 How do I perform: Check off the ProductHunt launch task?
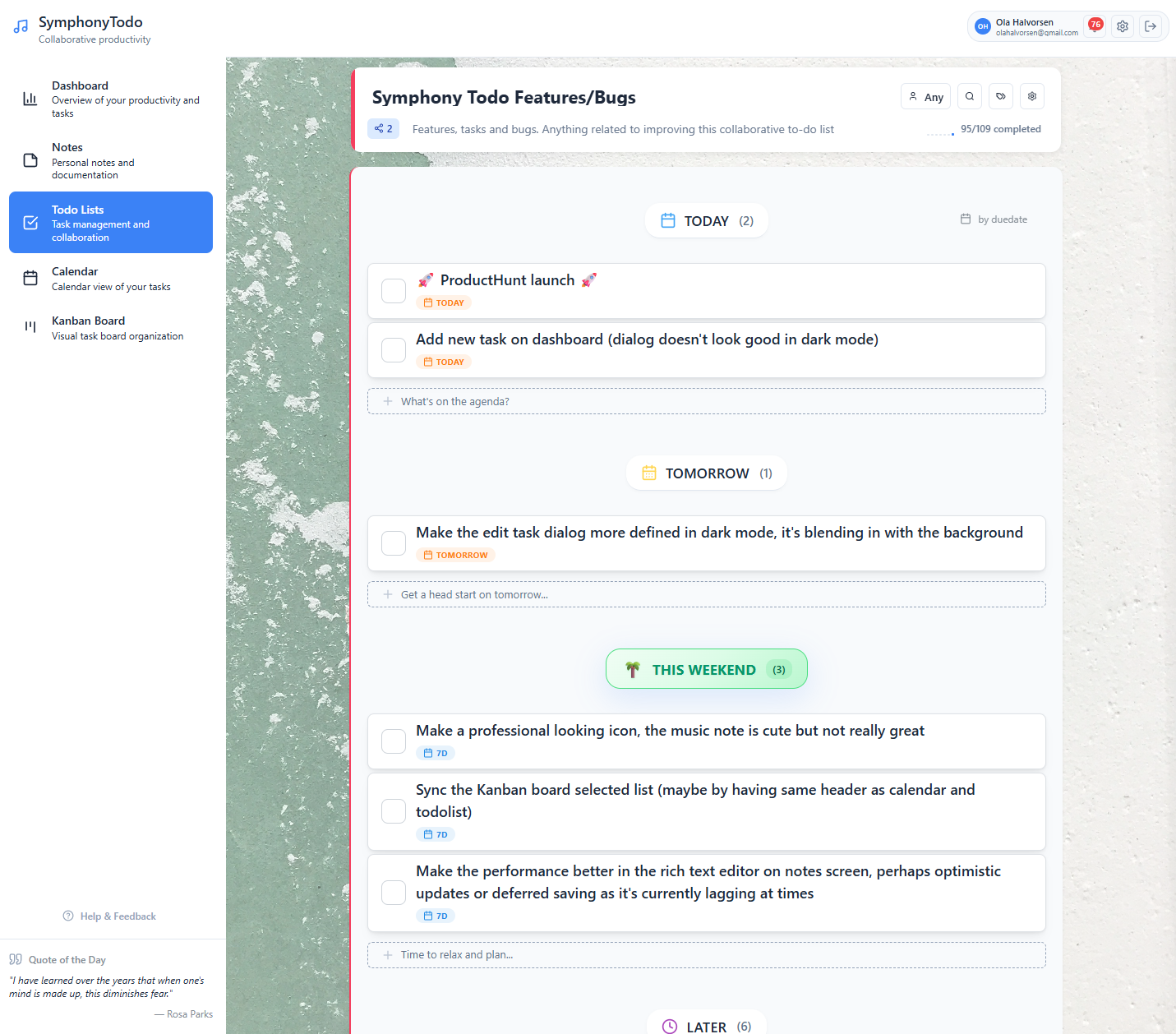click(x=394, y=290)
